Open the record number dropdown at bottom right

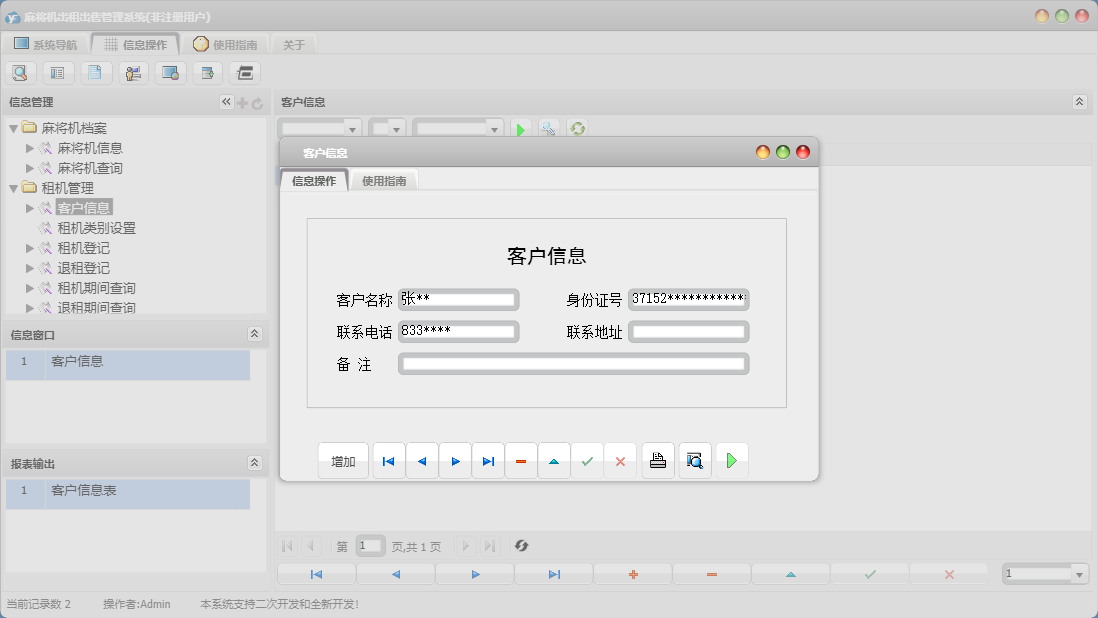(1078, 573)
